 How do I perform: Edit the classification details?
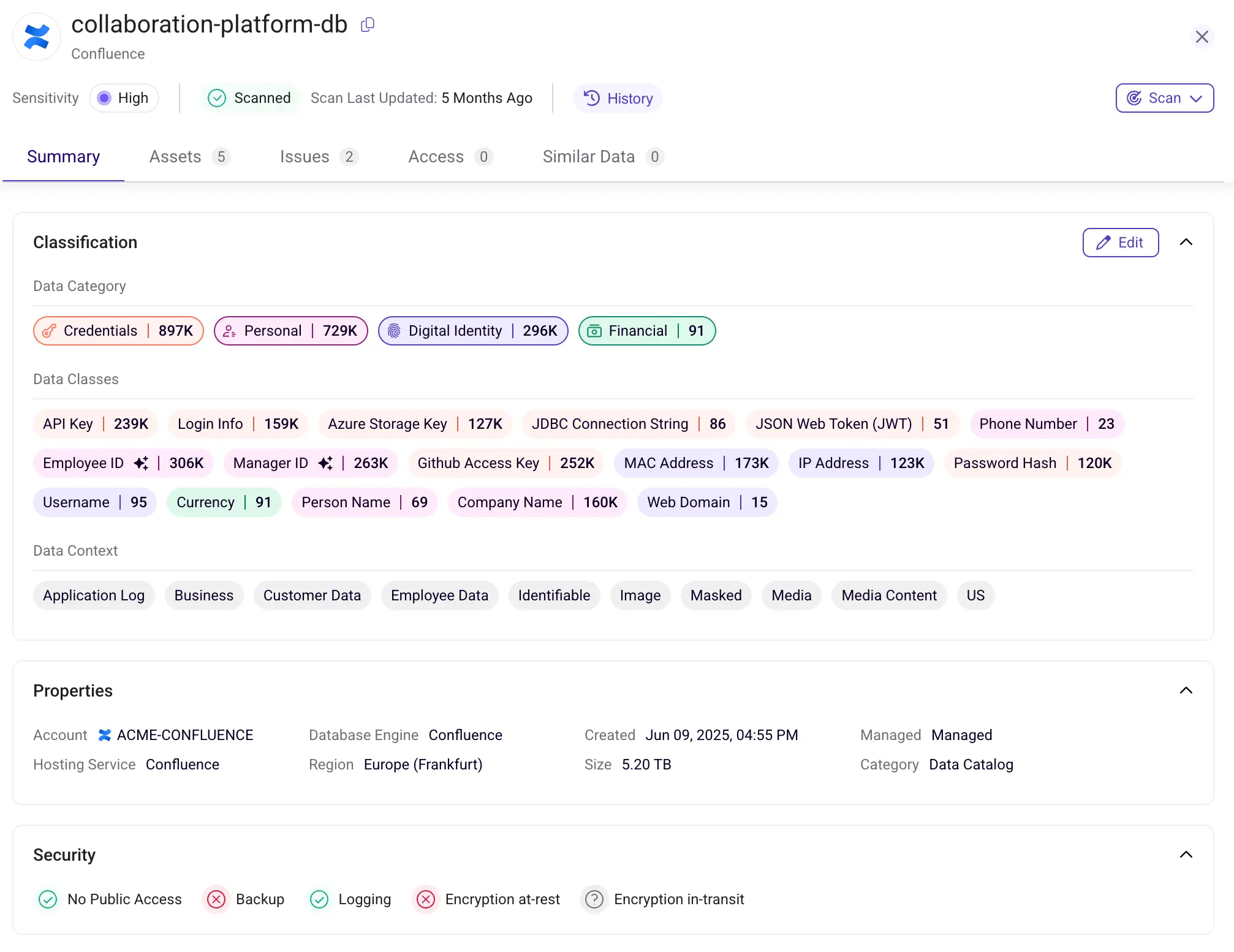pos(1120,243)
